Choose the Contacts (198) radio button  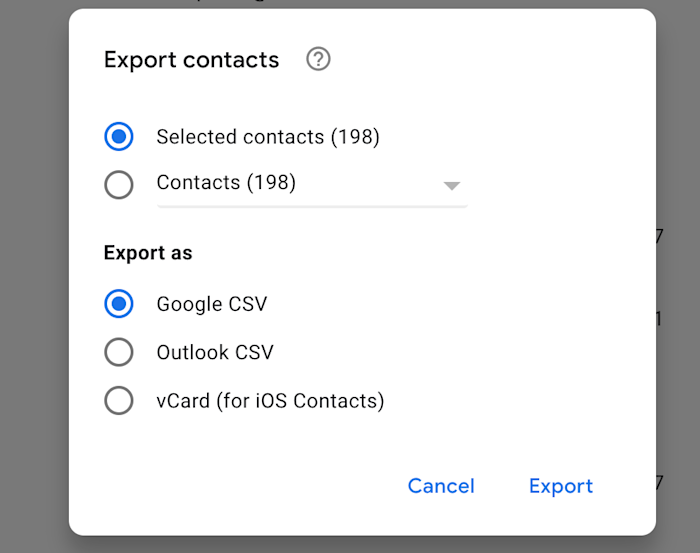[119, 184]
